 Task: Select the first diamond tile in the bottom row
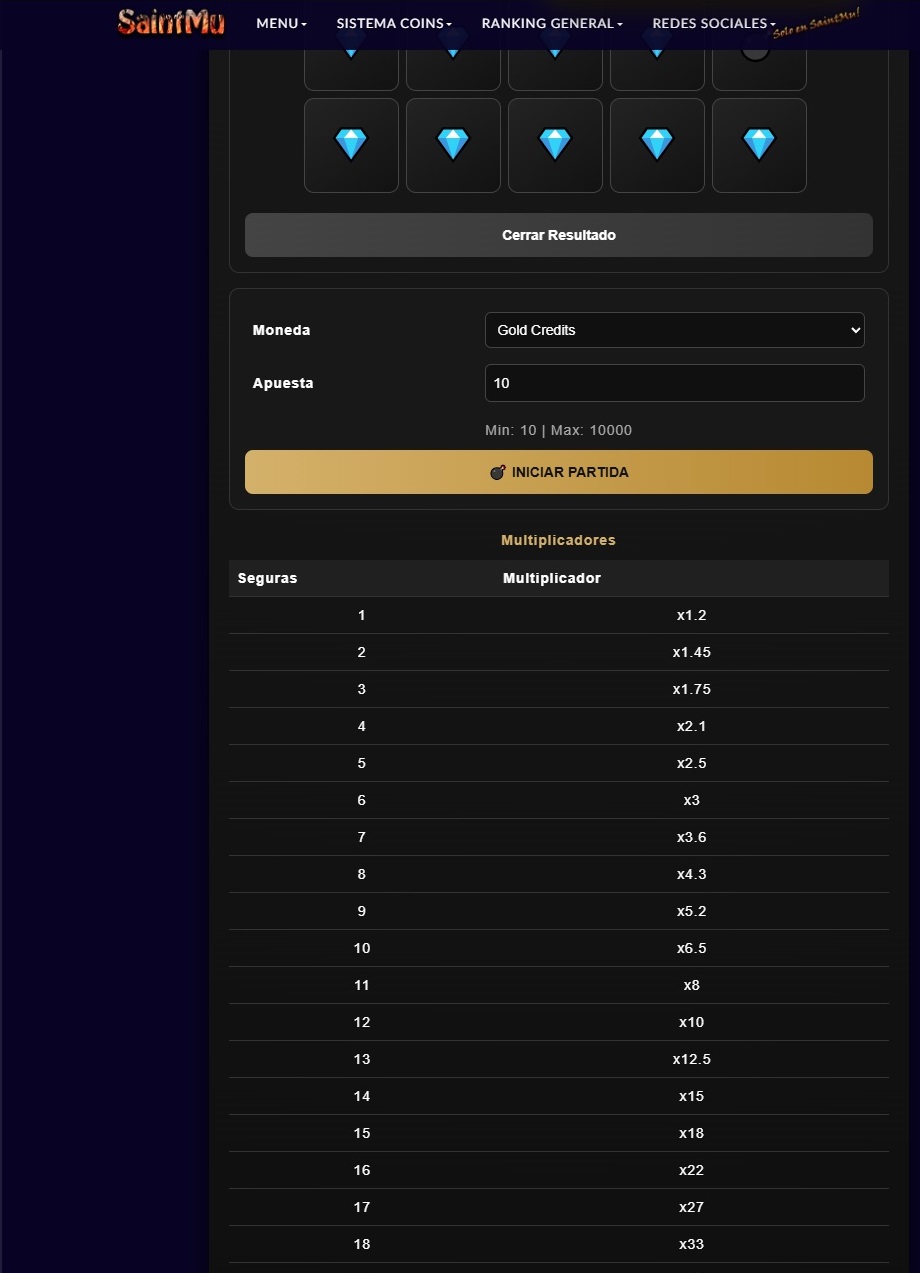351,145
